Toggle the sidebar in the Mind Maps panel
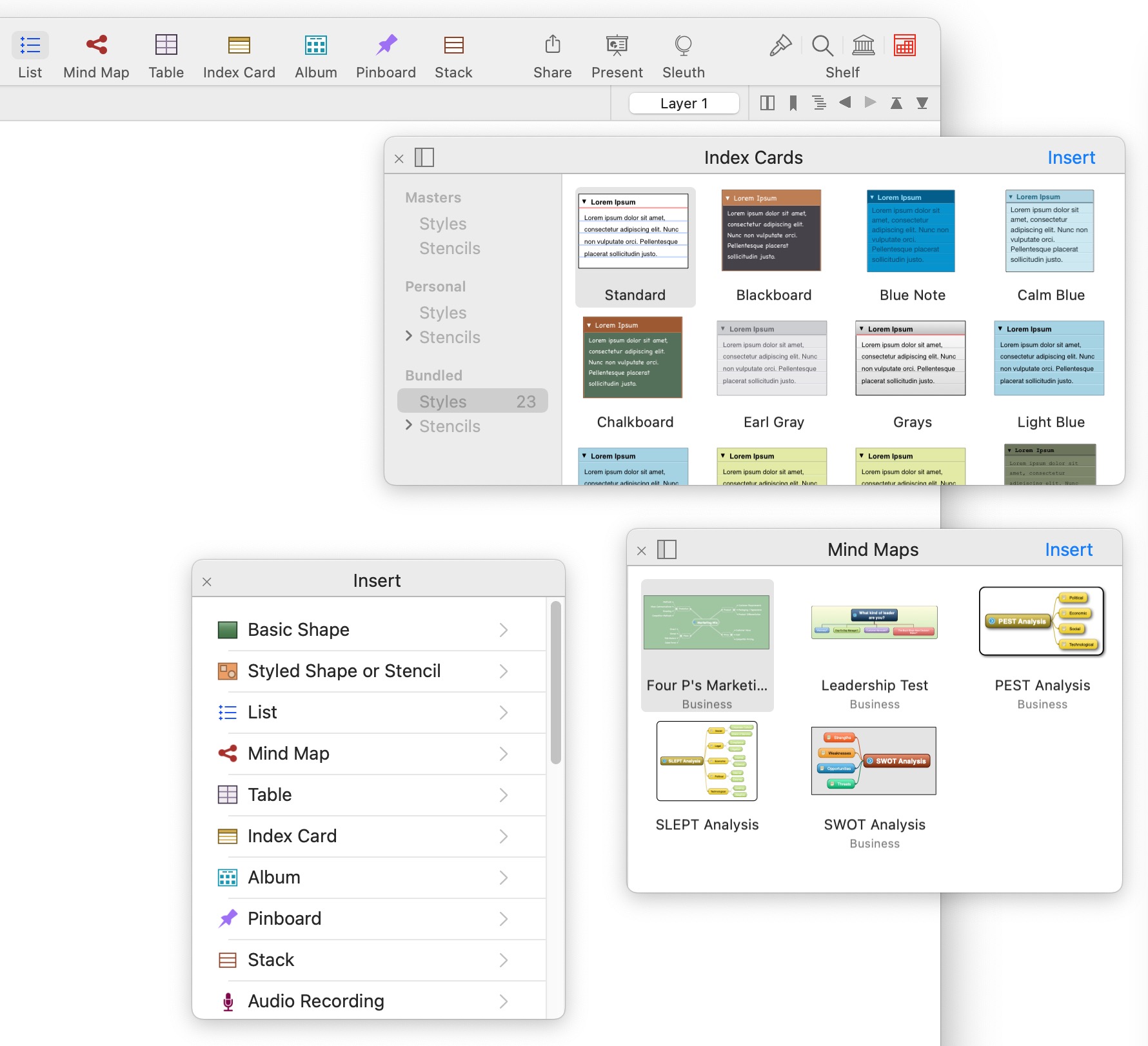Image resolution: width=1148 pixels, height=1046 pixels. (x=666, y=549)
